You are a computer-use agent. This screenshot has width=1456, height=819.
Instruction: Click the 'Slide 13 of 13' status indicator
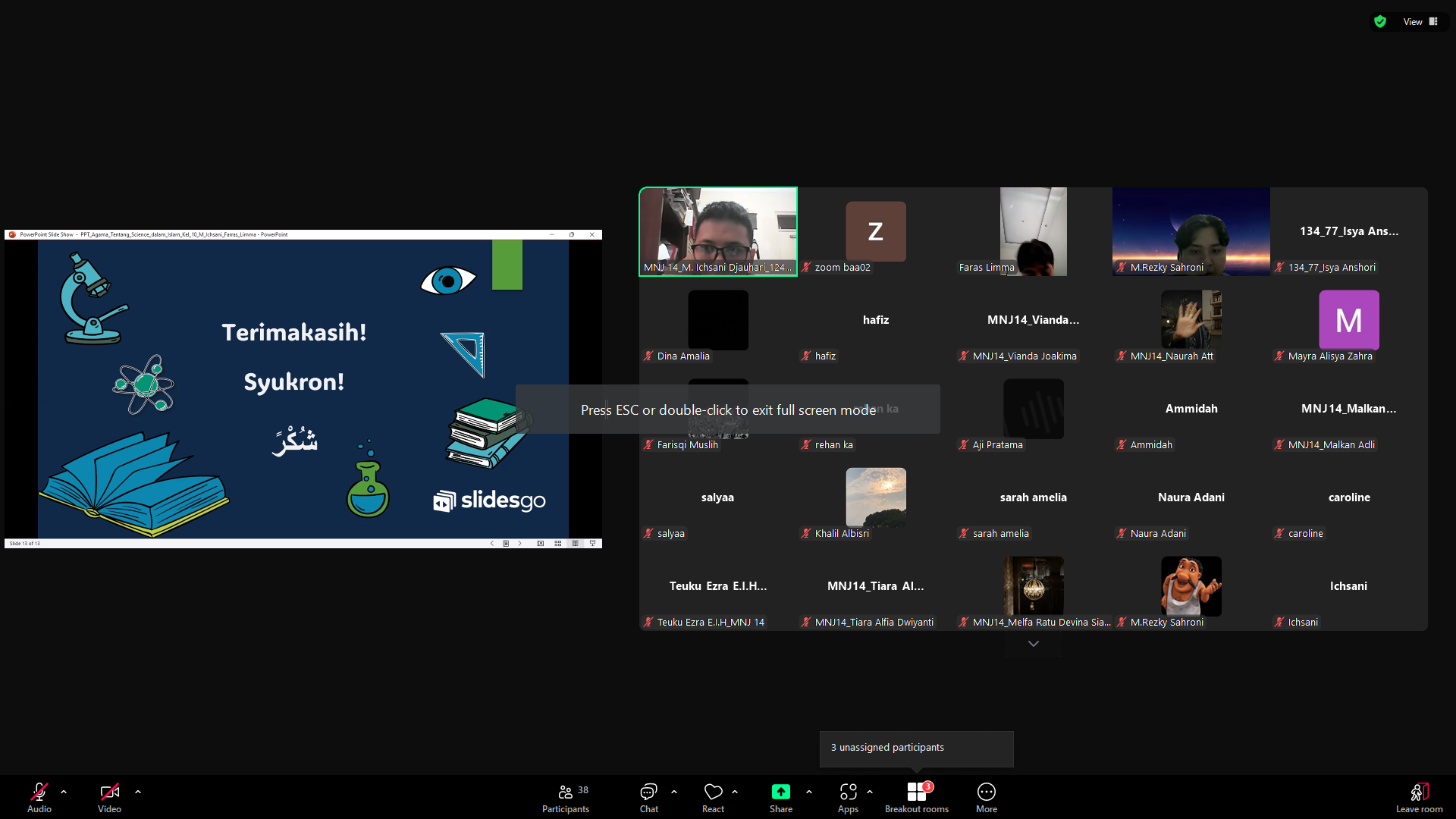(25, 544)
